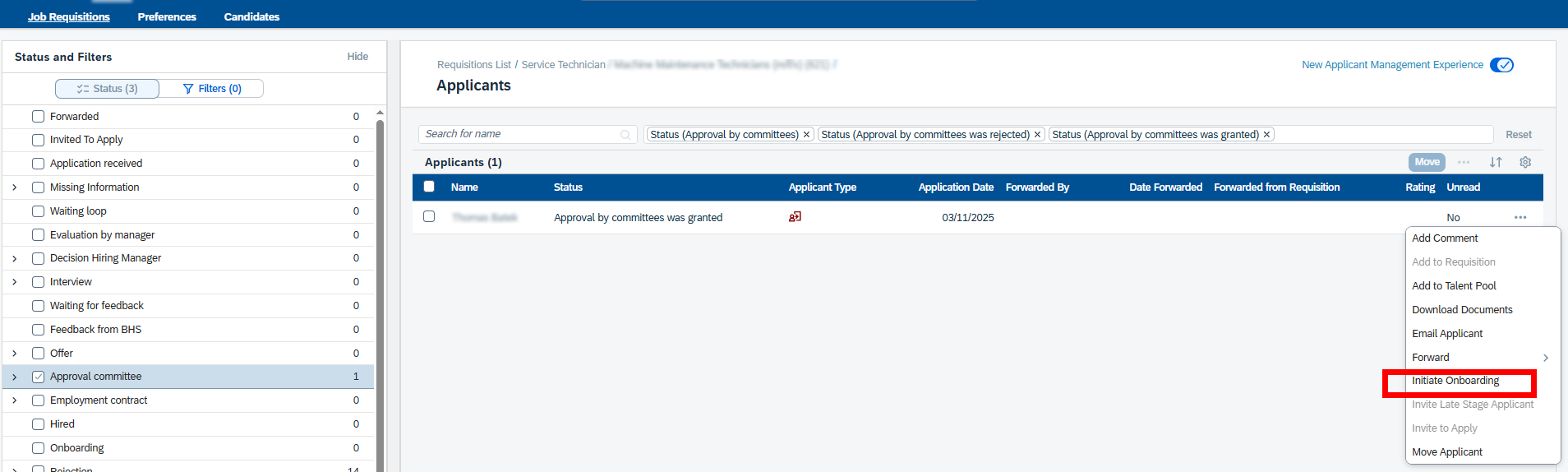Open the more actions ellipsis beside Move
The image size is (1568, 472).
(x=1464, y=162)
